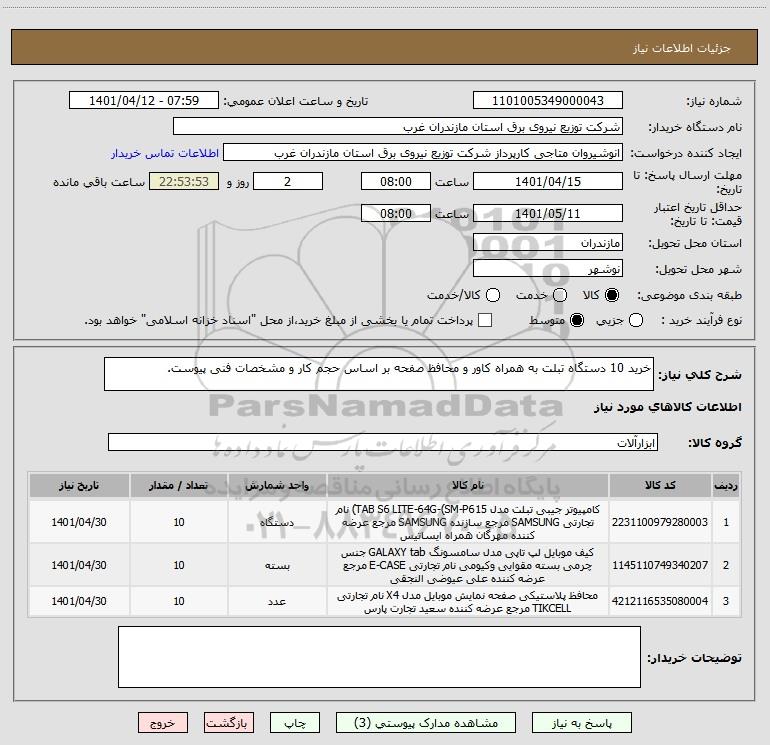Click the announcement date field 1401/04/12 - 07:59
The height and width of the screenshot is (745, 770).
coord(144,101)
